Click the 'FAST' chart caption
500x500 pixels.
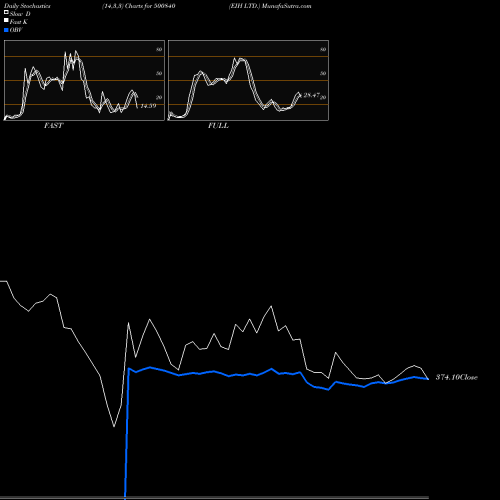click(53, 126)
